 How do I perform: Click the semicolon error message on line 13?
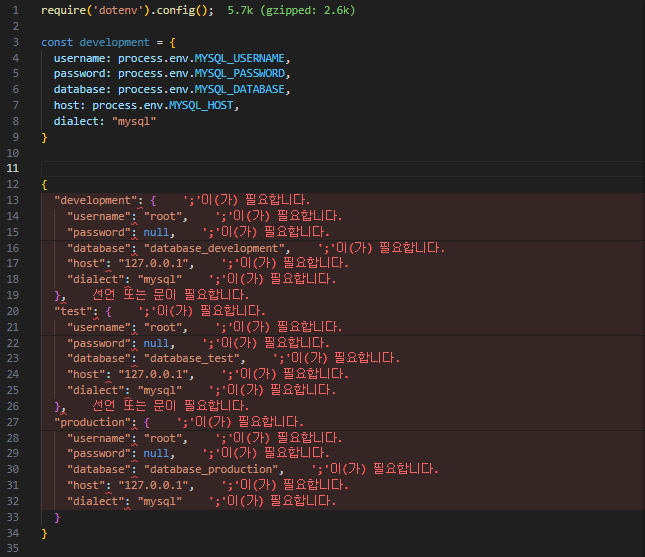246,200
